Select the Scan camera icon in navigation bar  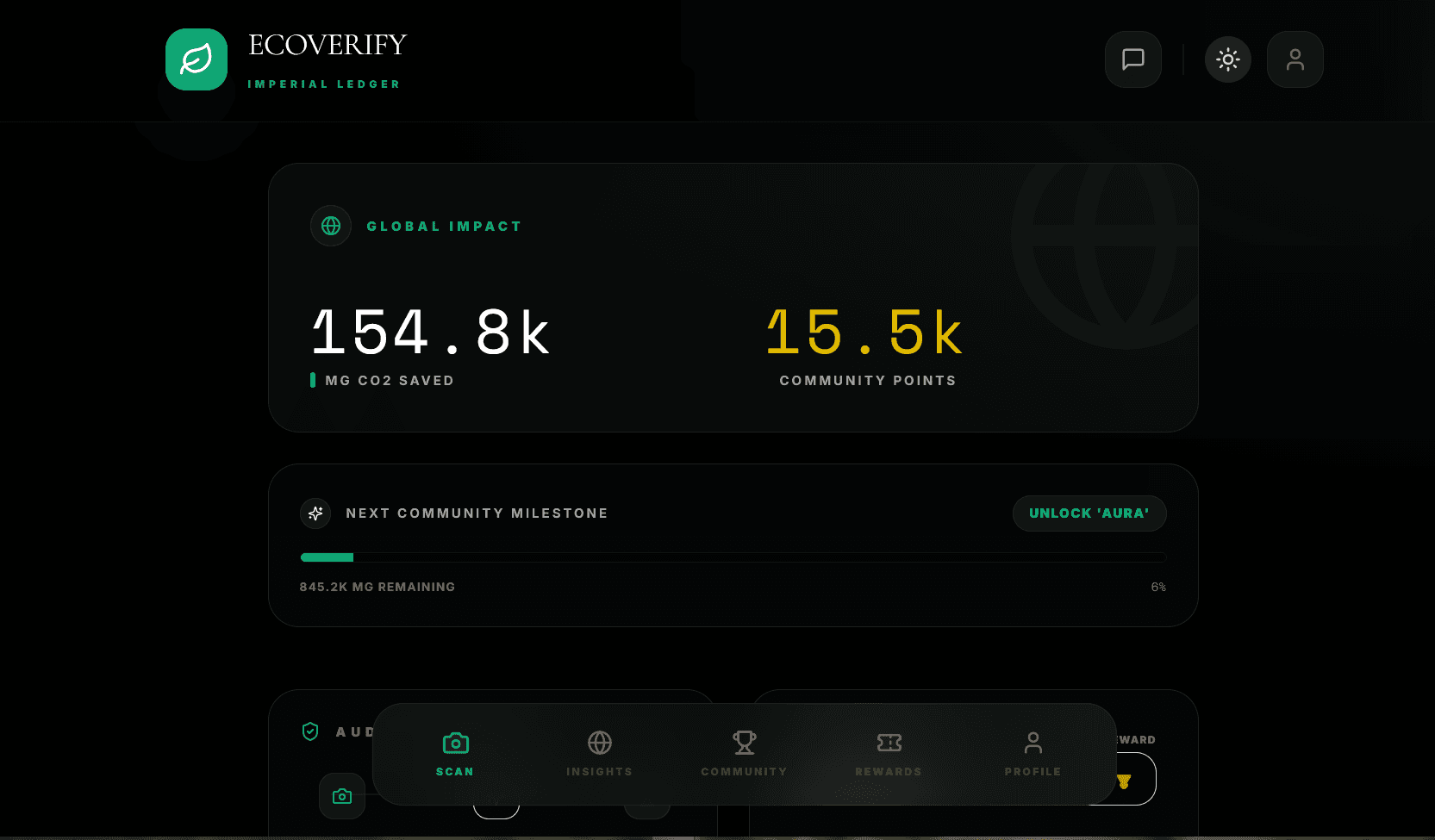(x=455, y=742)
